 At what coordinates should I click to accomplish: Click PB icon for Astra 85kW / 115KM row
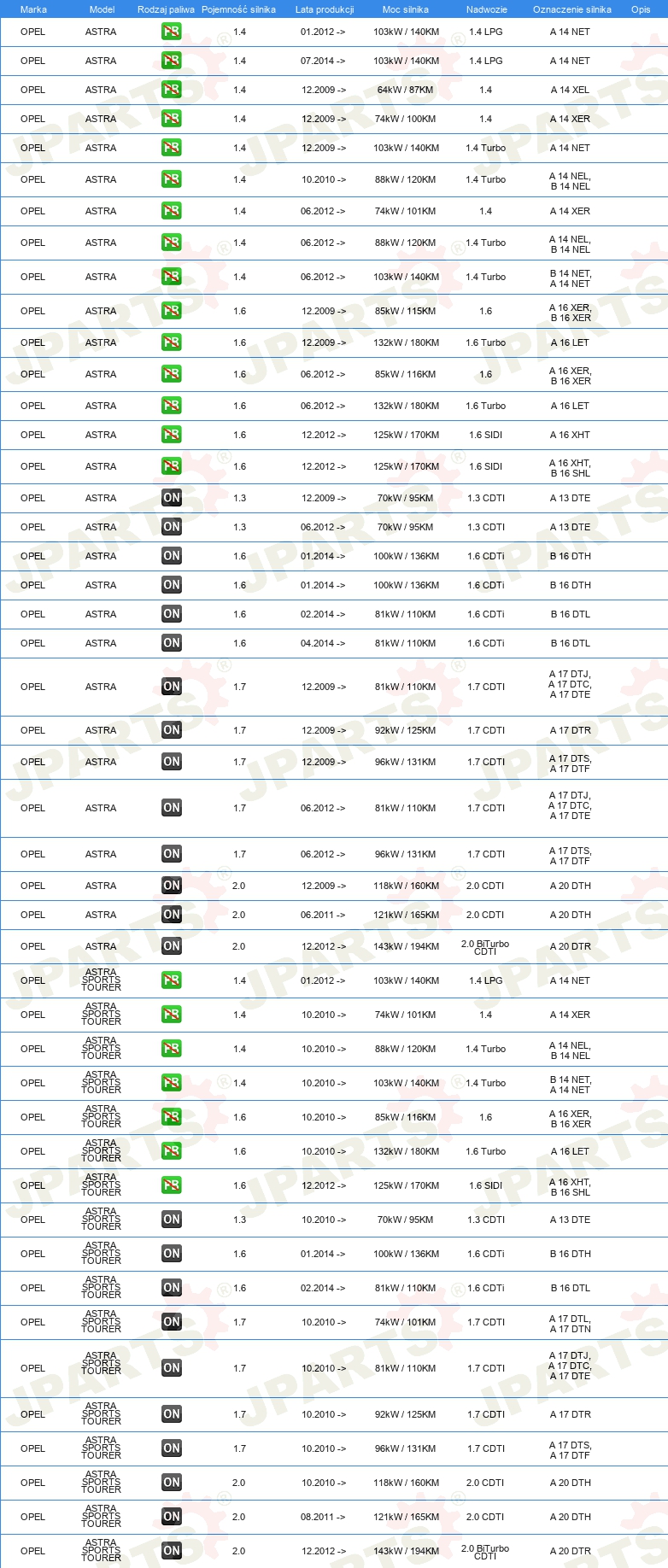pos(171,311)
